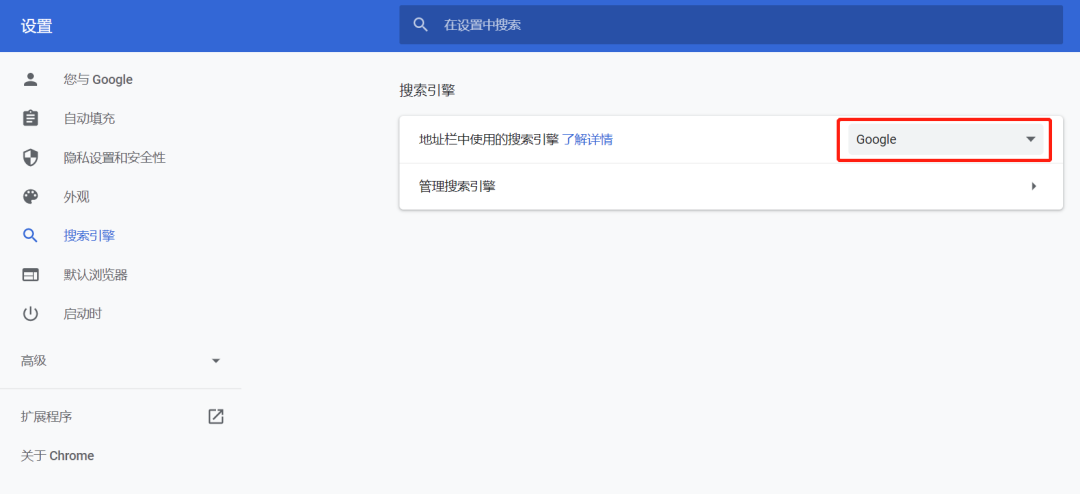The width and height of the screenshot is (1080, 494).
Task: Click the clipboard icon for 自动填充
Action: pos(30,119)
